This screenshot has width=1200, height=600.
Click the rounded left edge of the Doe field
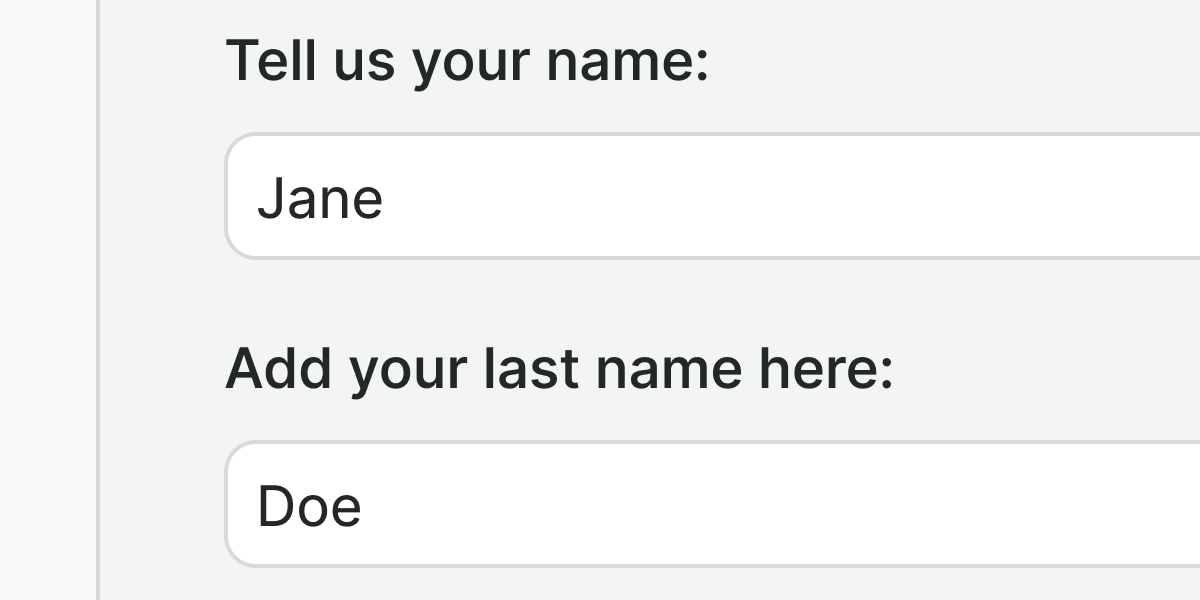click(x=229, y=505)
